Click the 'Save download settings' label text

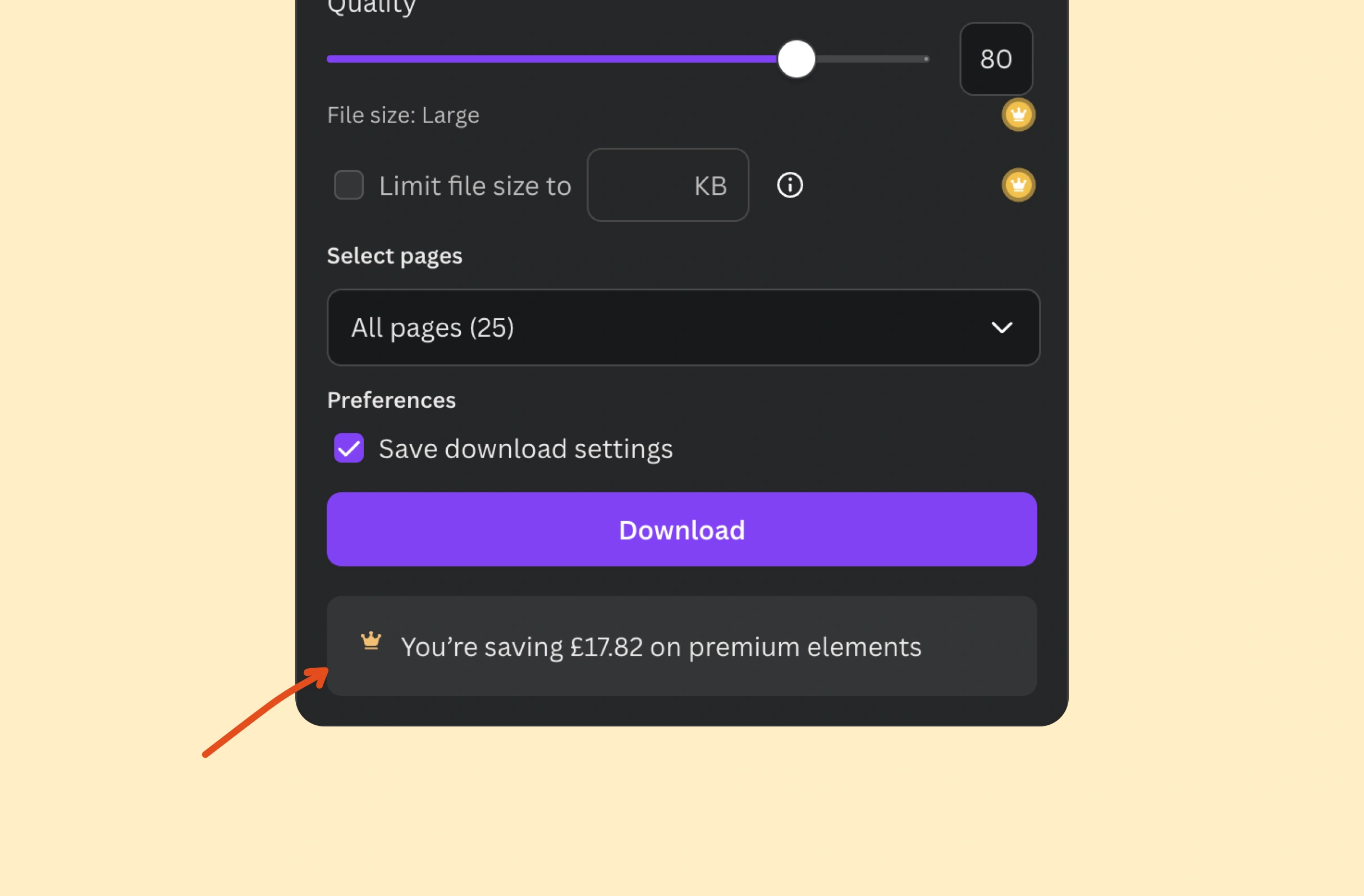click(525, 449)
